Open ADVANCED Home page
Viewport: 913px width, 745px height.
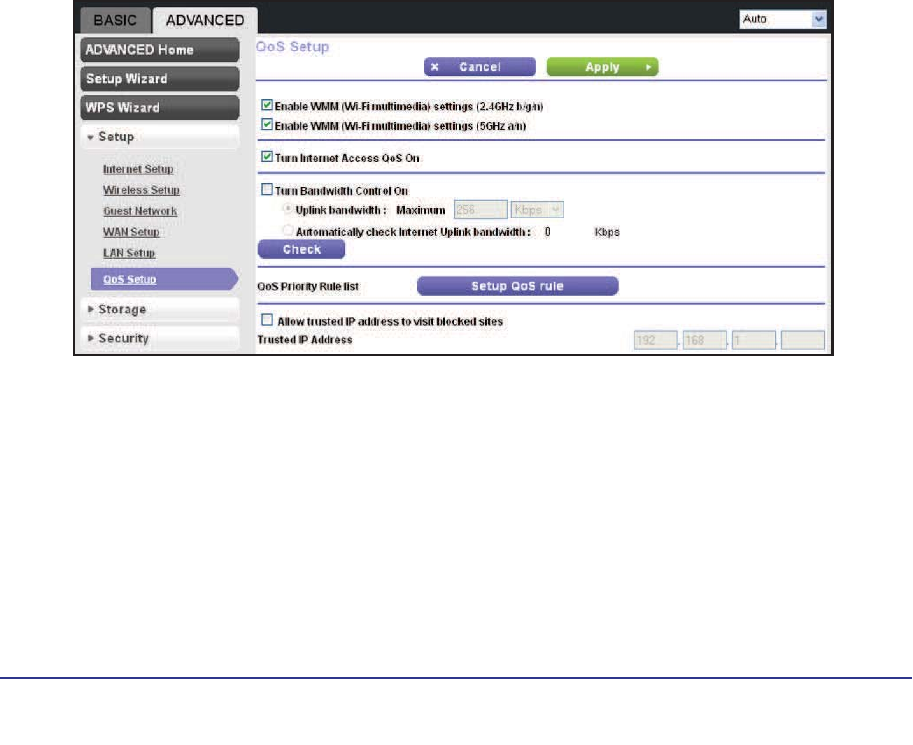click(160, 50)
